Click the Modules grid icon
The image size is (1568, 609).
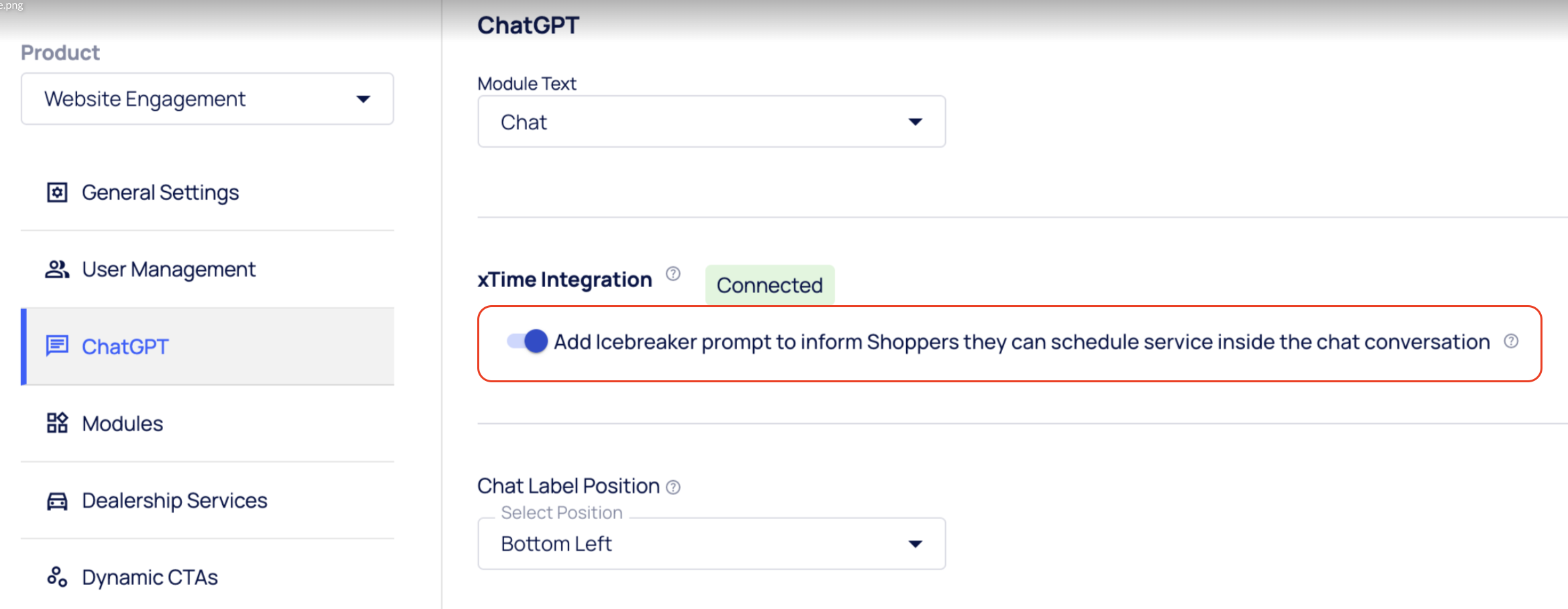click(x=57, y=423)
